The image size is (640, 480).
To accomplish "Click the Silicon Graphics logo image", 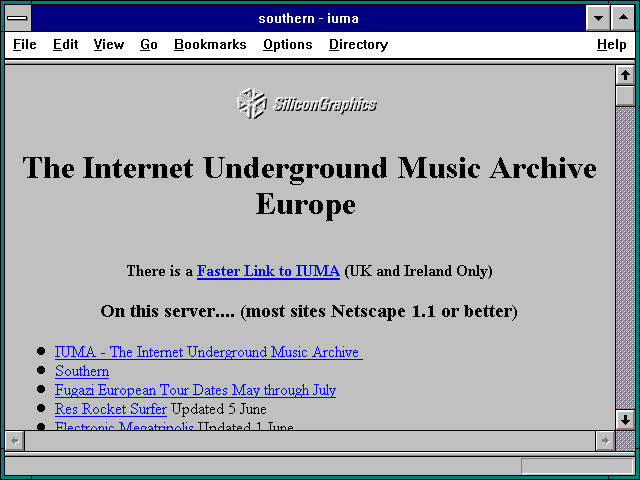I will point(307,104).
